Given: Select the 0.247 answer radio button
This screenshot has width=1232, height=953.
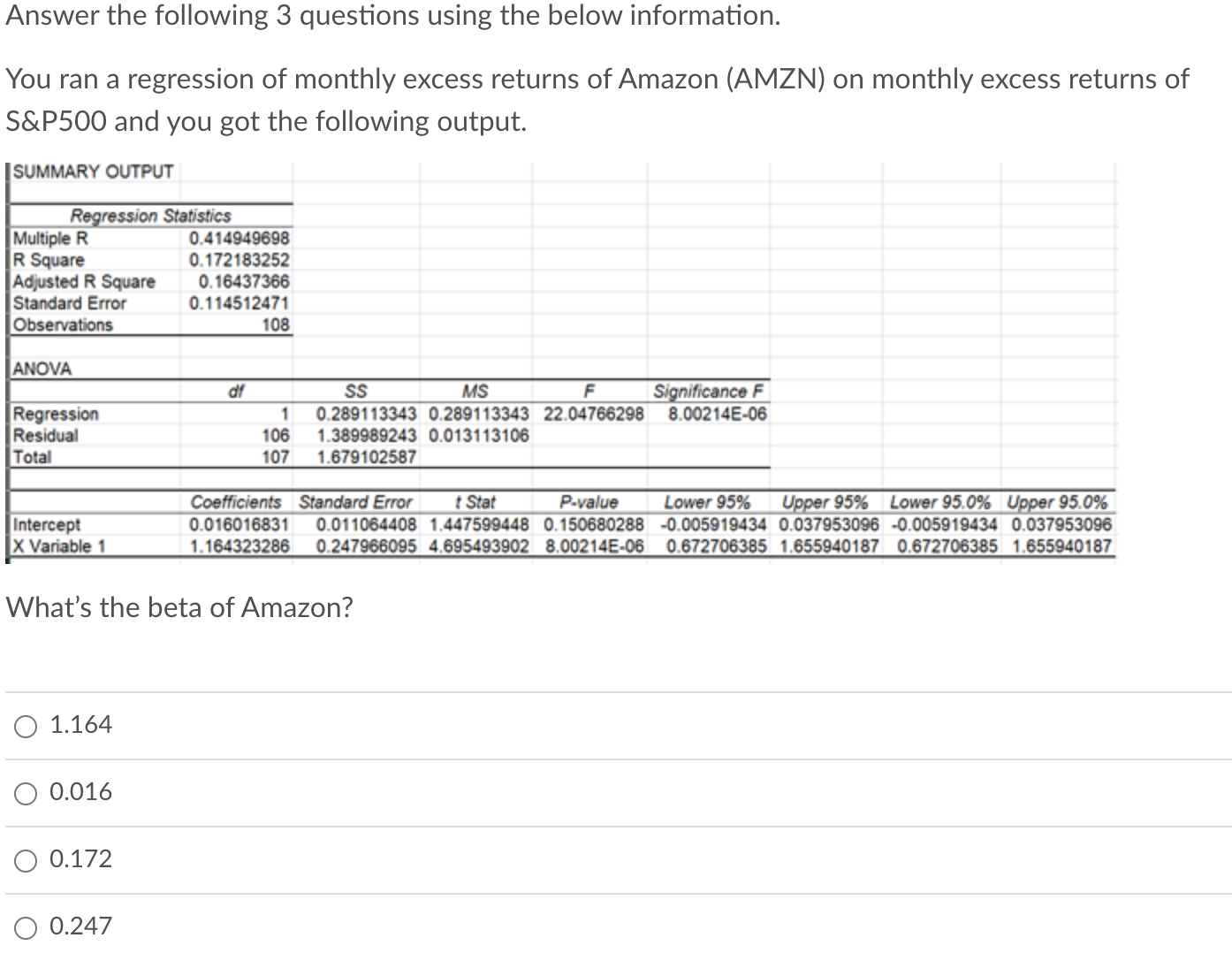Looking at the screenshot, I should [26, 926].
